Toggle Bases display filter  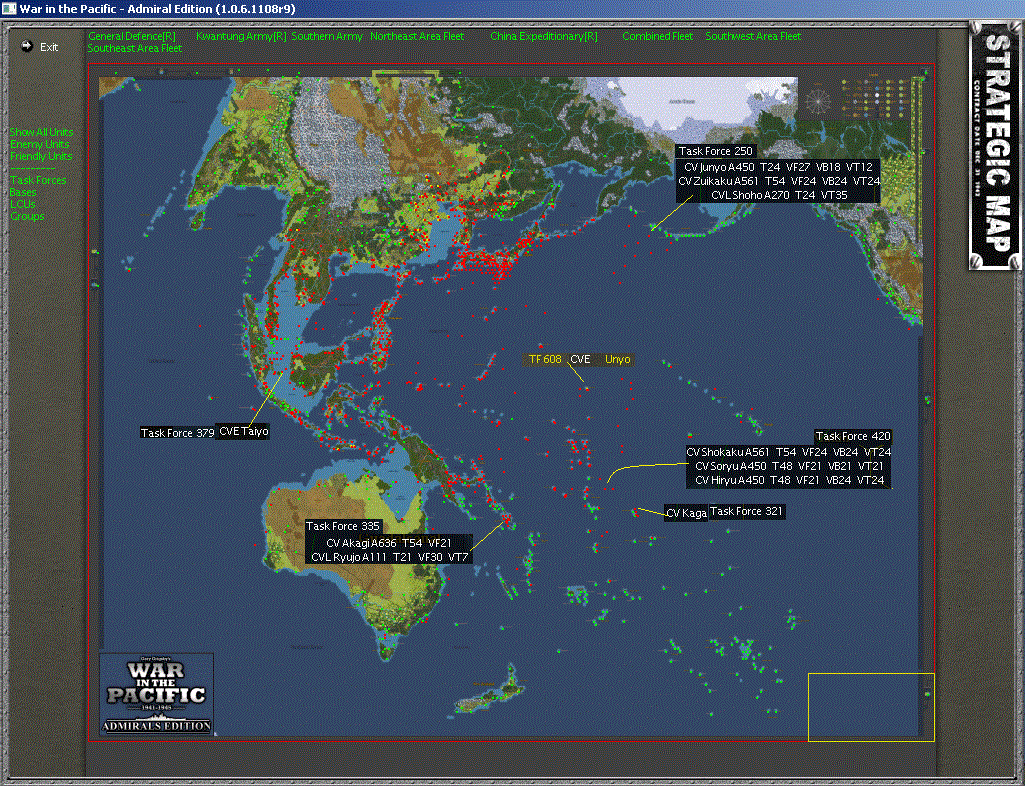(23, 192)
